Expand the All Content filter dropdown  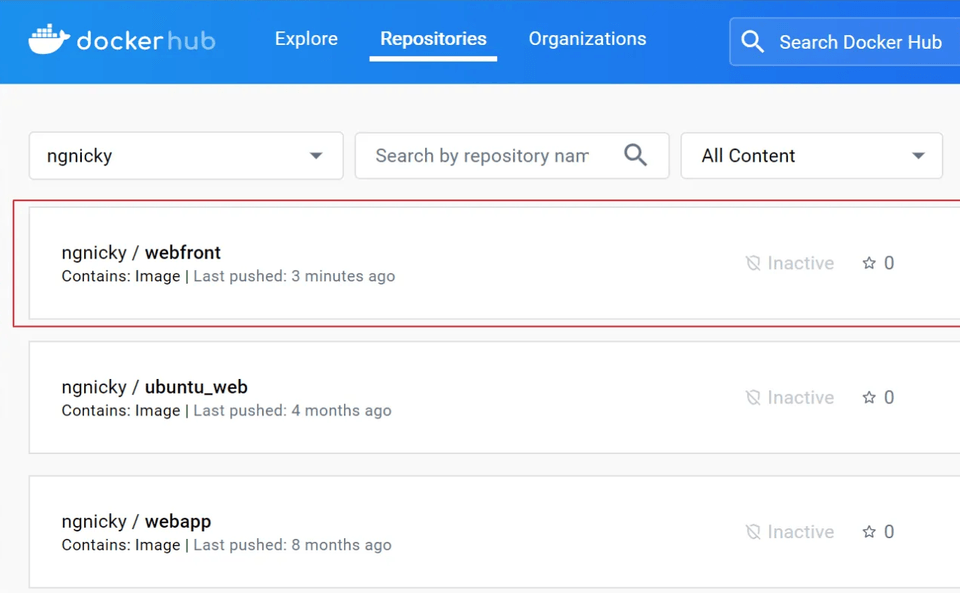[x=812, y=156]
